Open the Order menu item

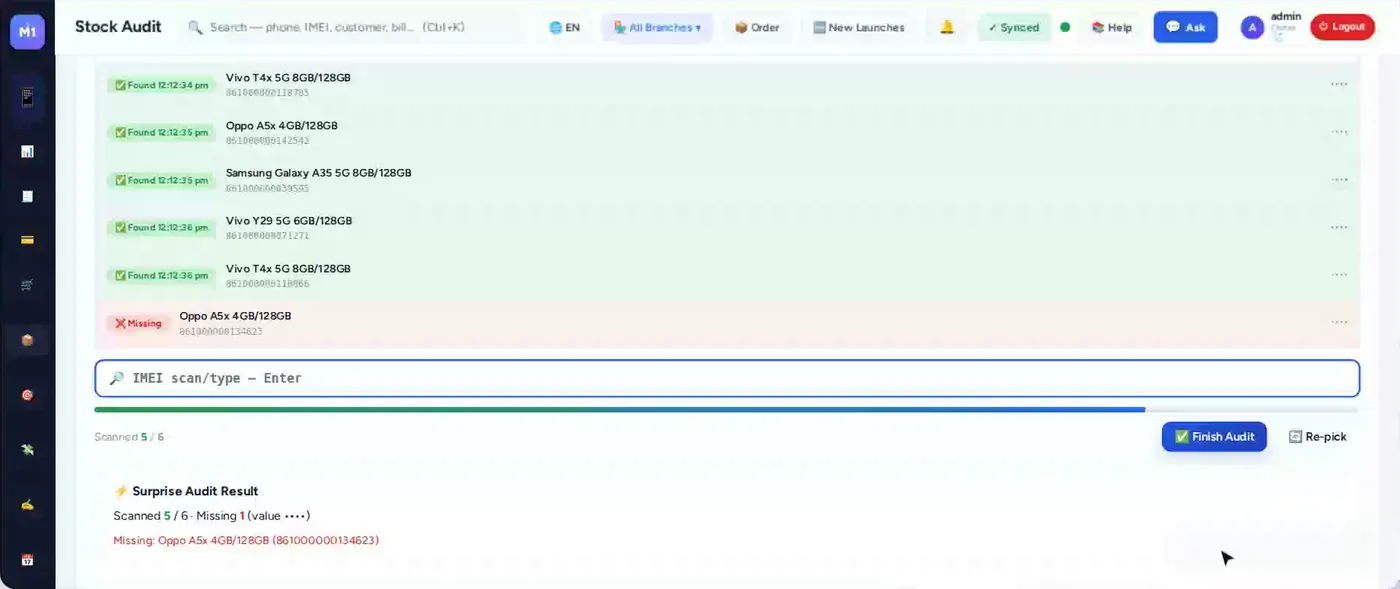point(757,27)
